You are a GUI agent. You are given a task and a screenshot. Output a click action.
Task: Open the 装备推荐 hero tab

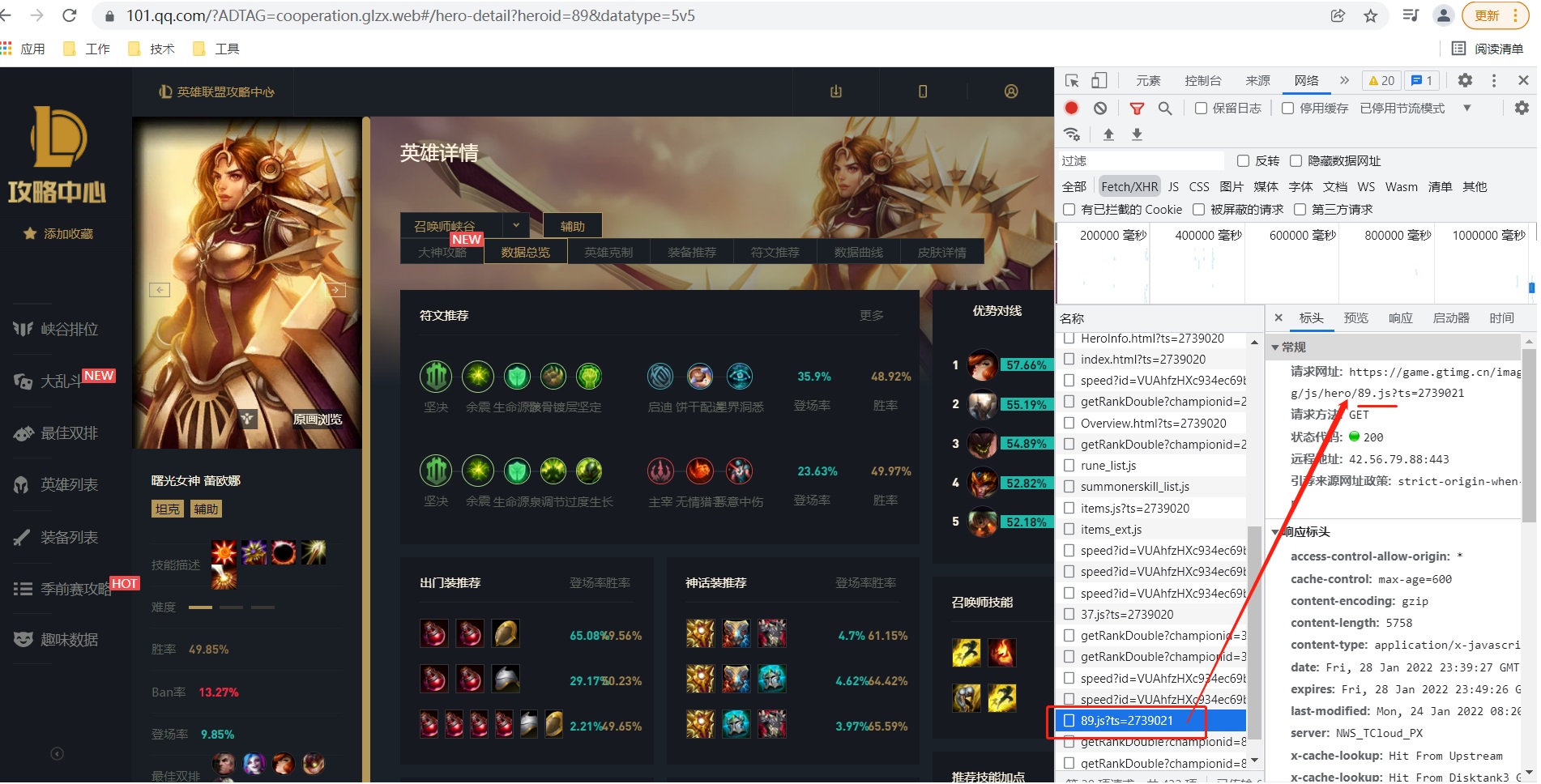[692, 252]
